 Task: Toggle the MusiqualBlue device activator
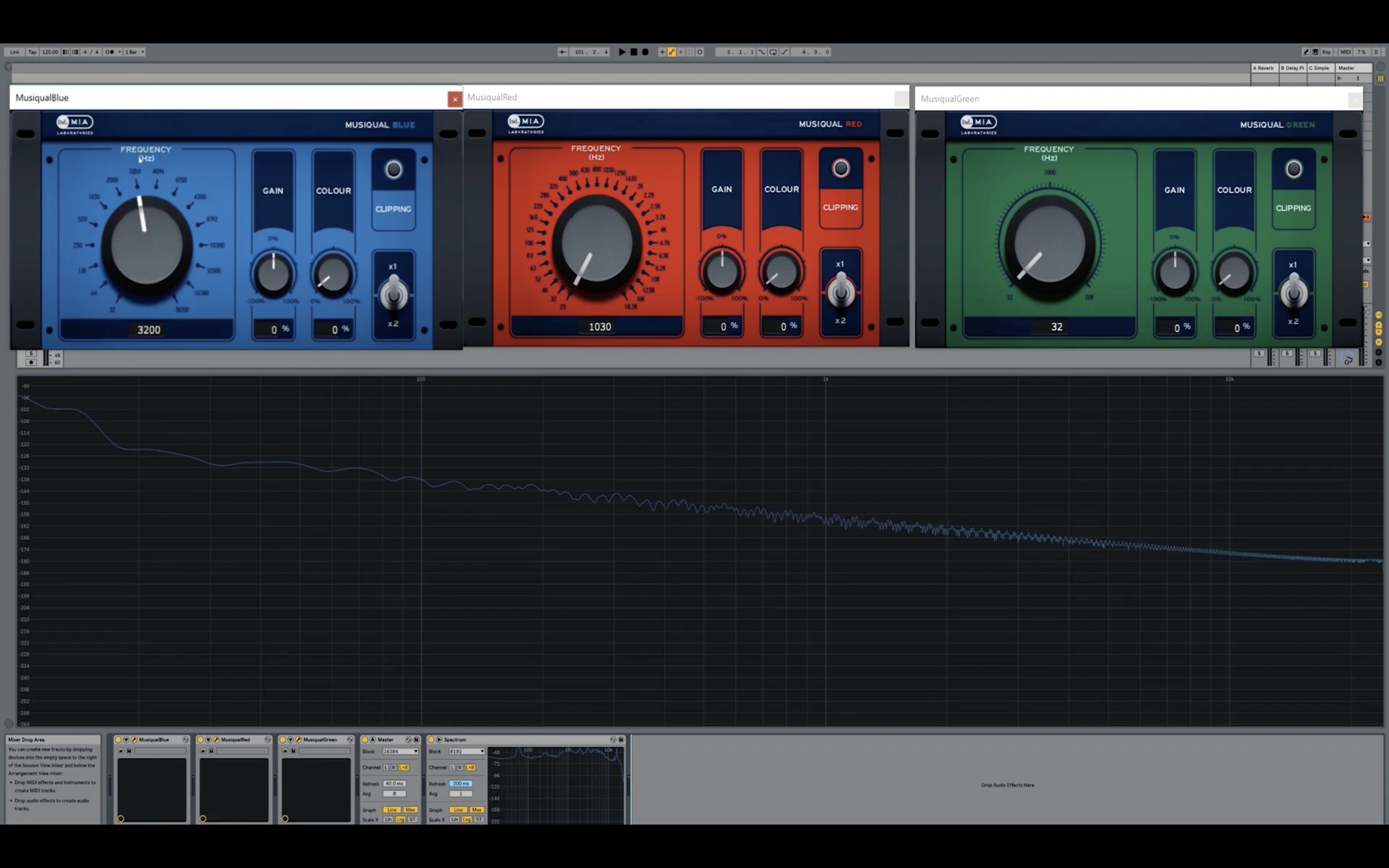118,739
